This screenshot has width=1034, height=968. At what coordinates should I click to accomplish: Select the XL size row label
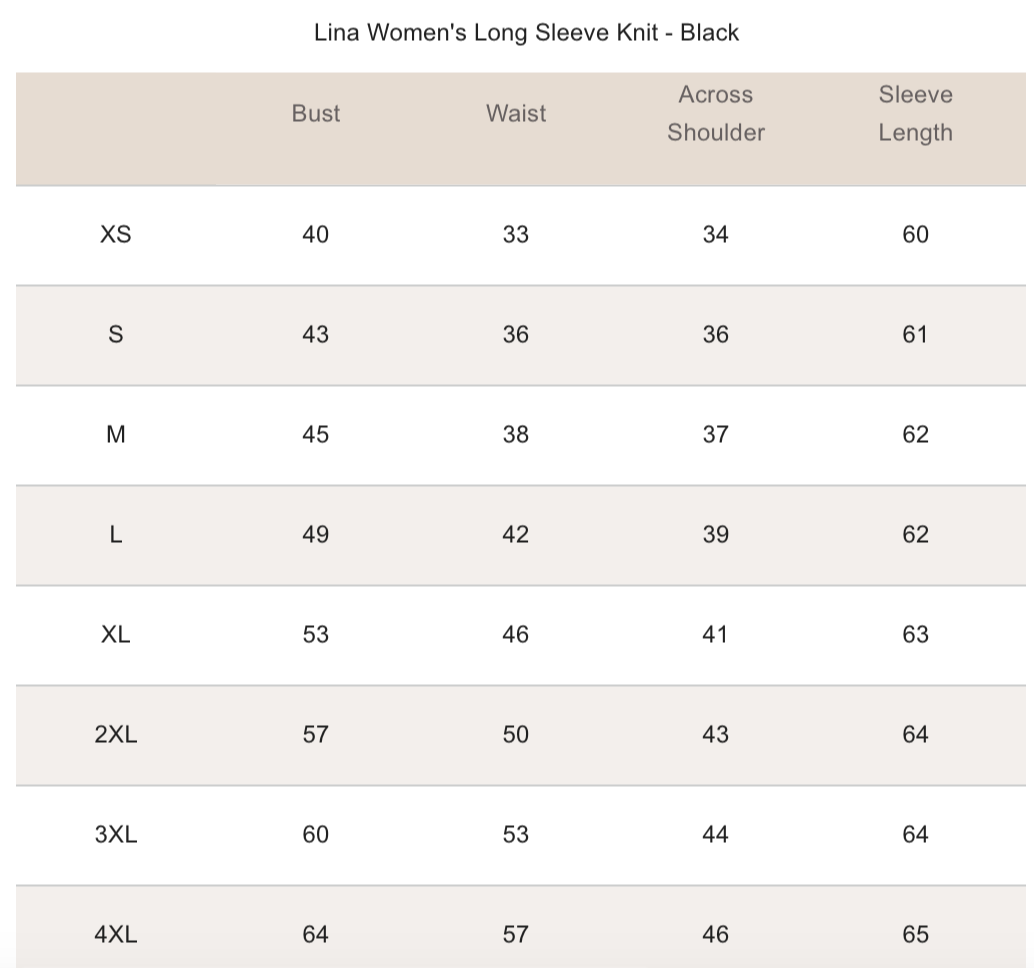pyautogui.click(x=116, y=634)
